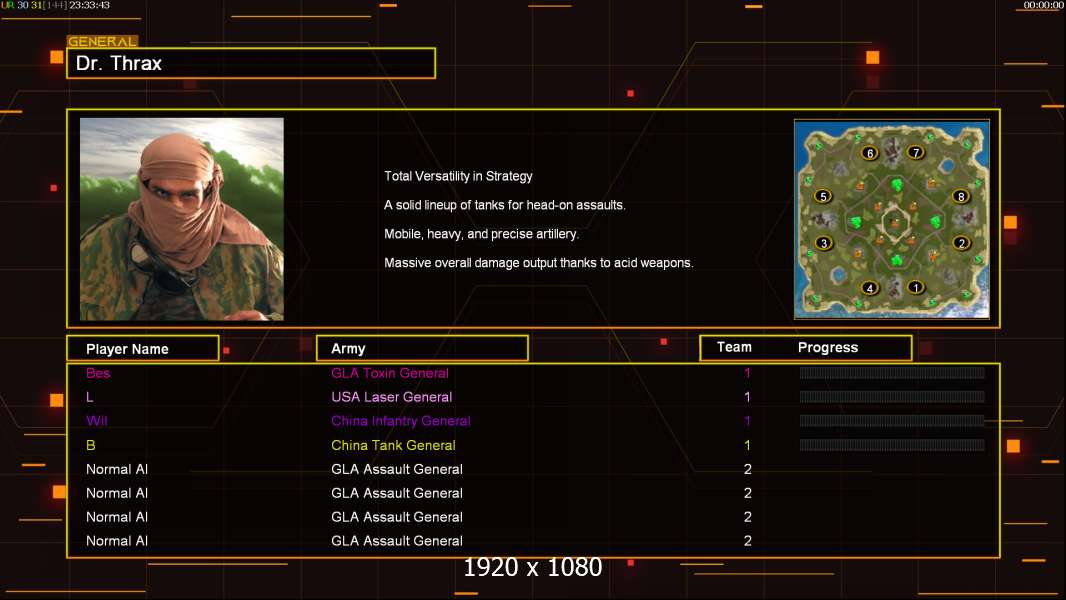Select start position 6 marker on map
The image size is (1066, 600).
[x=870, y=153]
